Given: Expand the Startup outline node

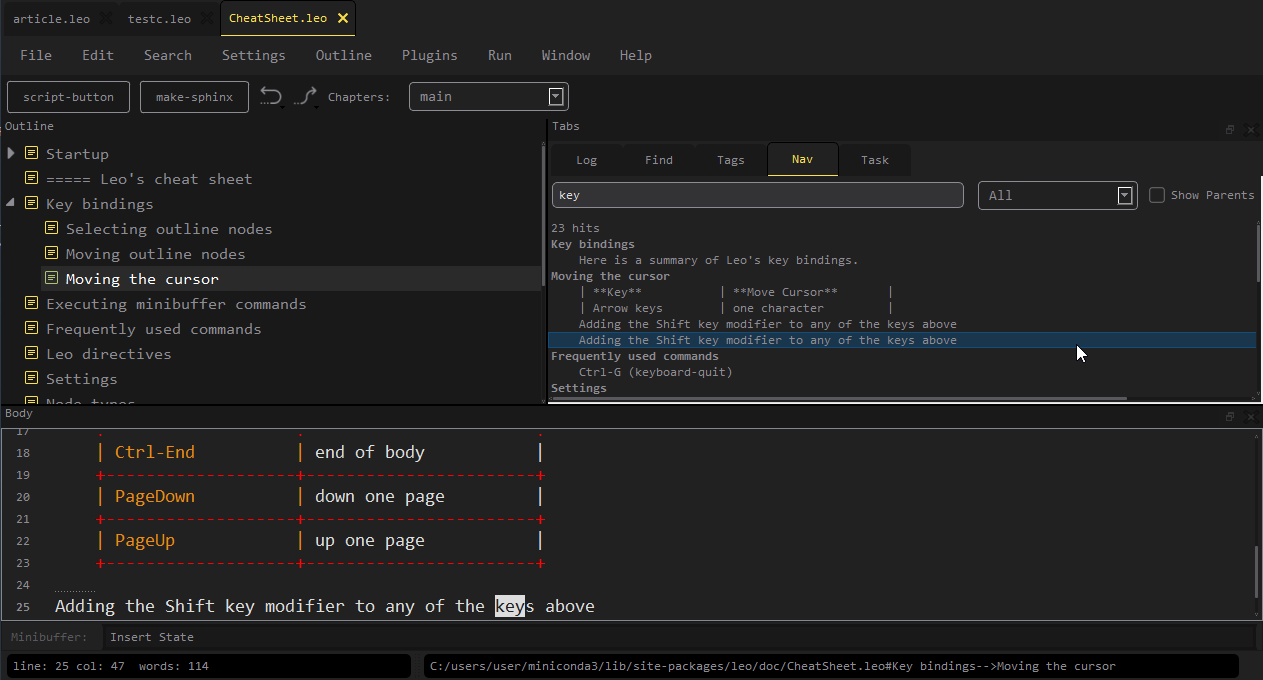Looking at the screenshot, I should (x=11, y=154).
